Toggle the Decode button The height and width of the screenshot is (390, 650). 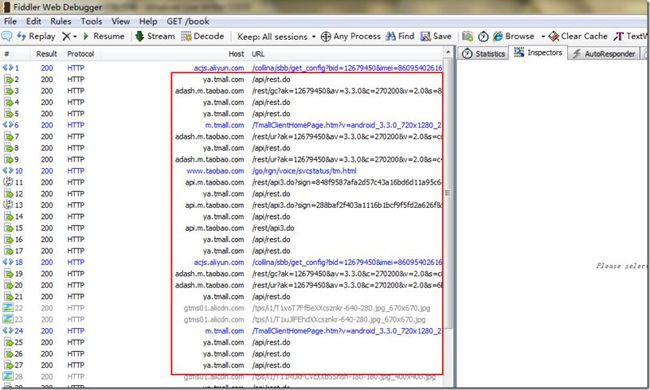click(203, 36)
